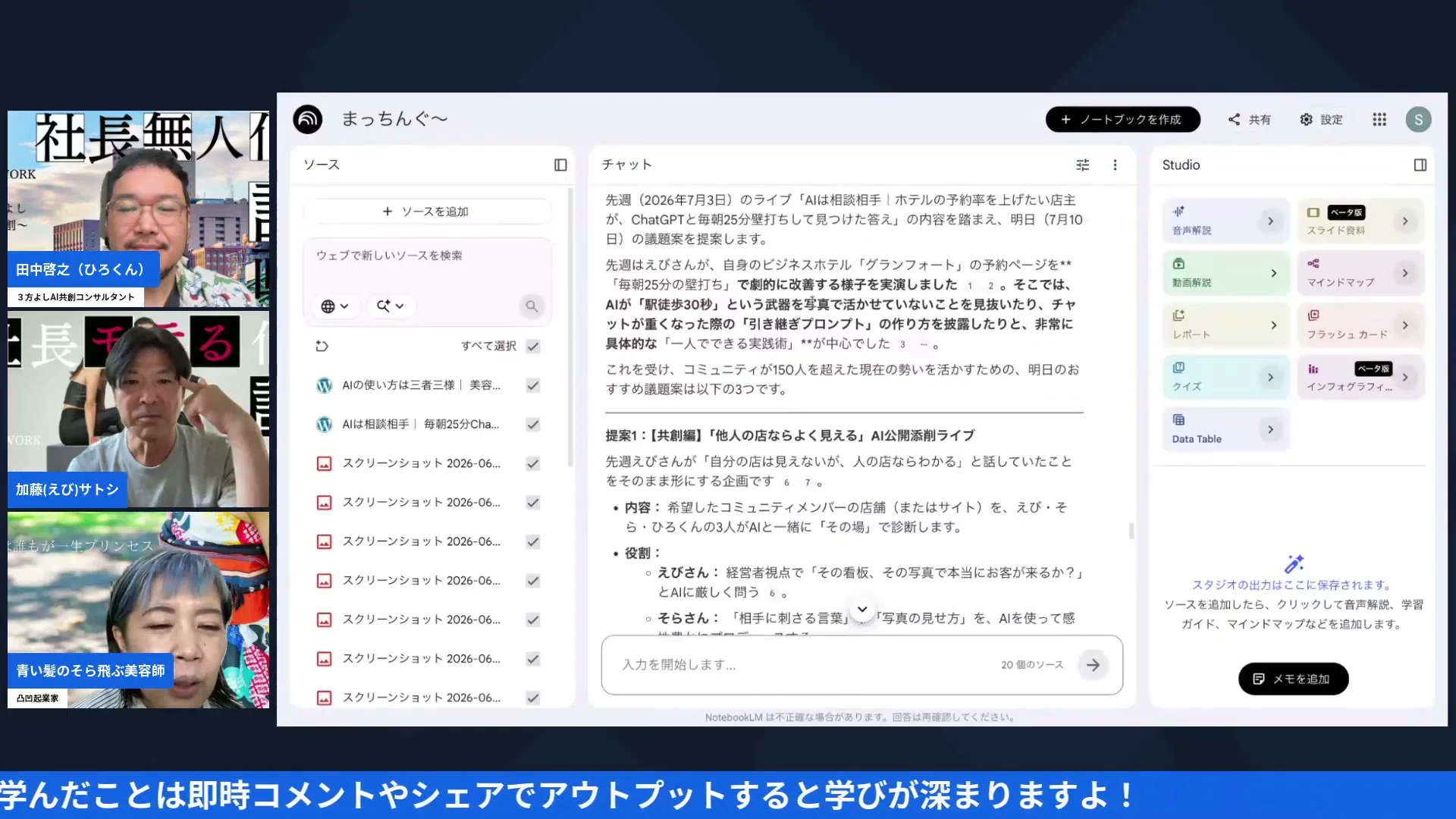Expand Data Table options chevron
This screenshot has width=1456, height=819.
pyautogui.click(x=1271, y=430)
